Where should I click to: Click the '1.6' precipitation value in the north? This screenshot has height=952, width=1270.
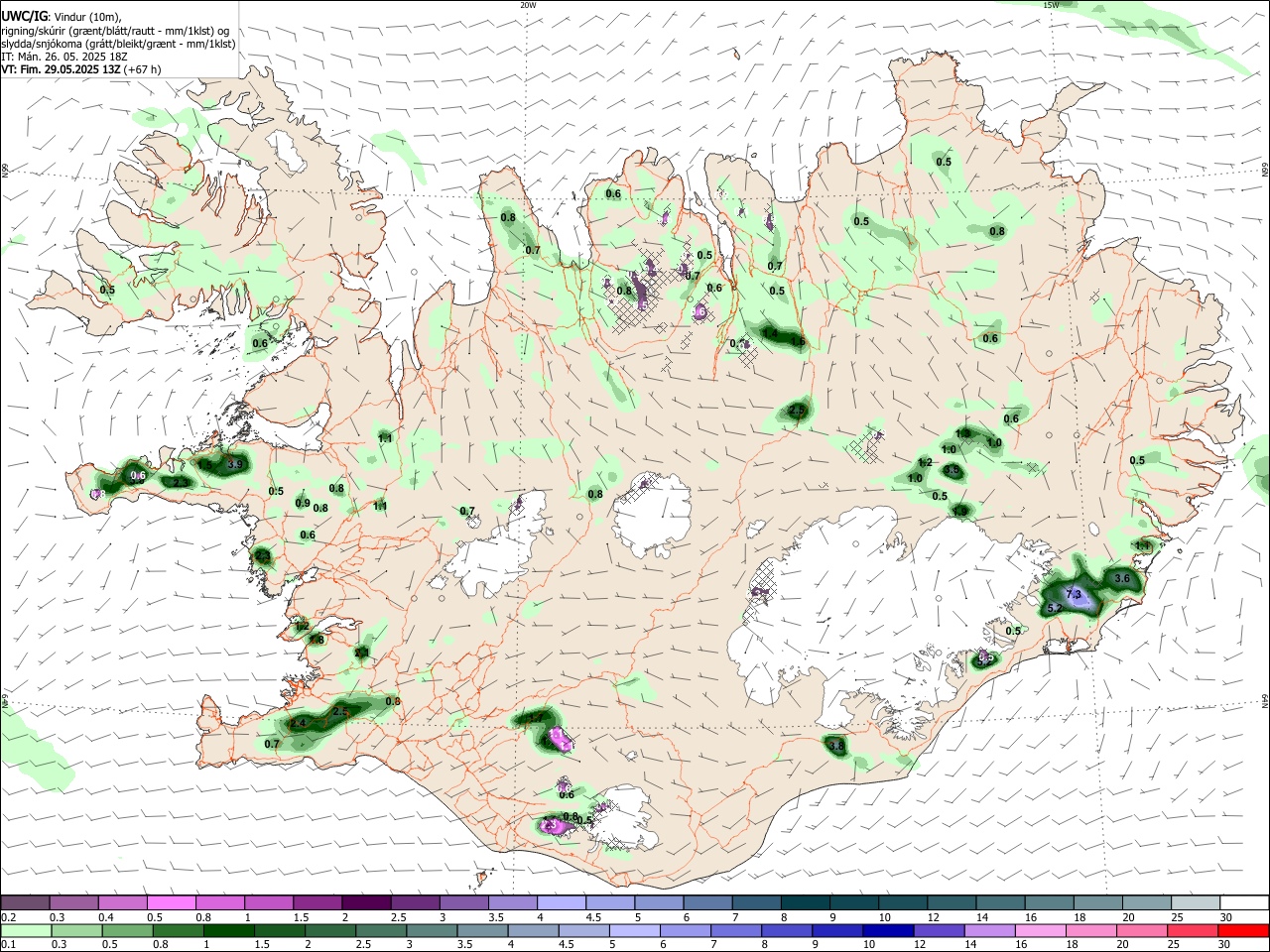coord(798,341)
